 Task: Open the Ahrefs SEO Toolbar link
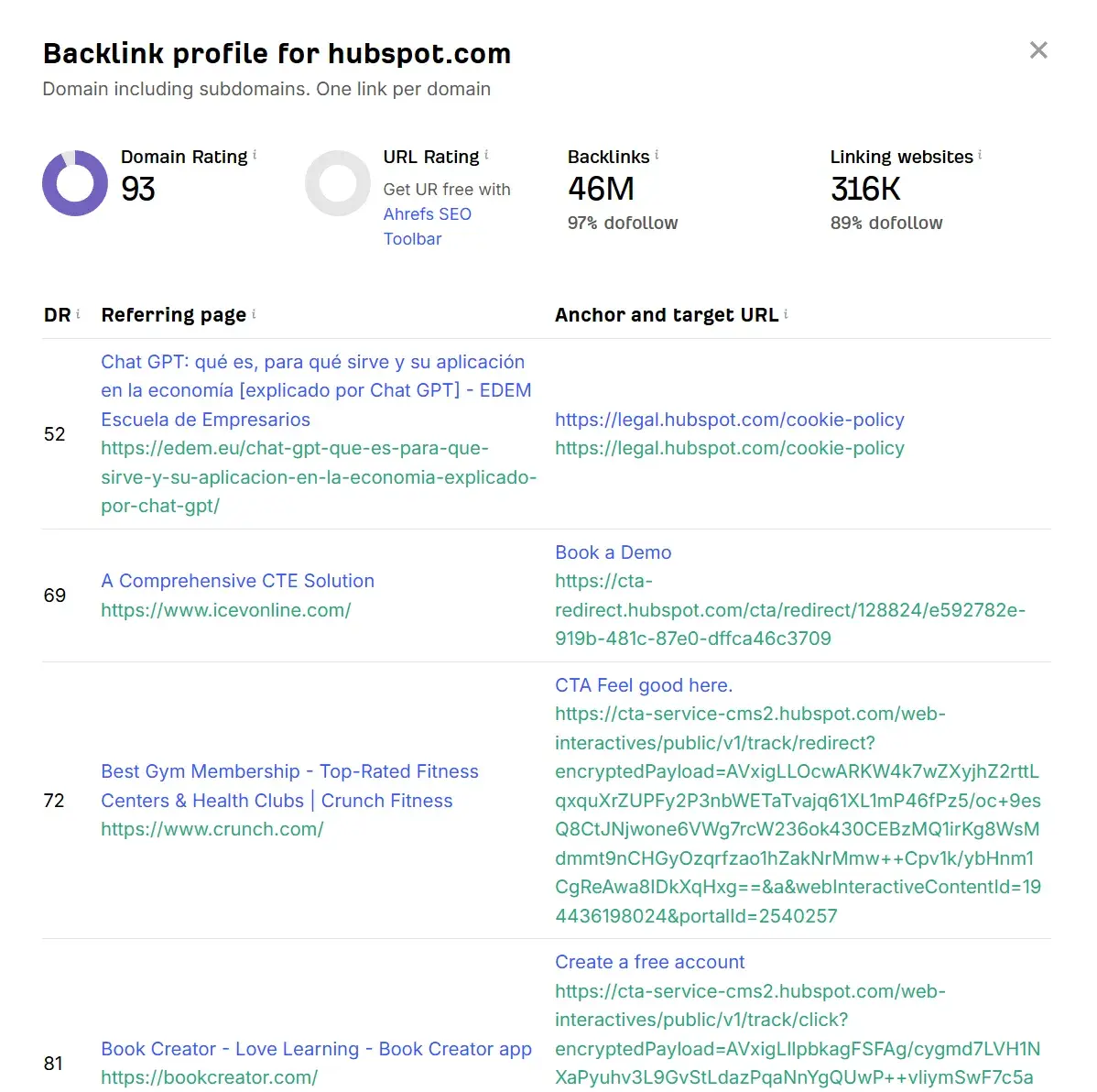pyautogui.click(x=428, y=214)
